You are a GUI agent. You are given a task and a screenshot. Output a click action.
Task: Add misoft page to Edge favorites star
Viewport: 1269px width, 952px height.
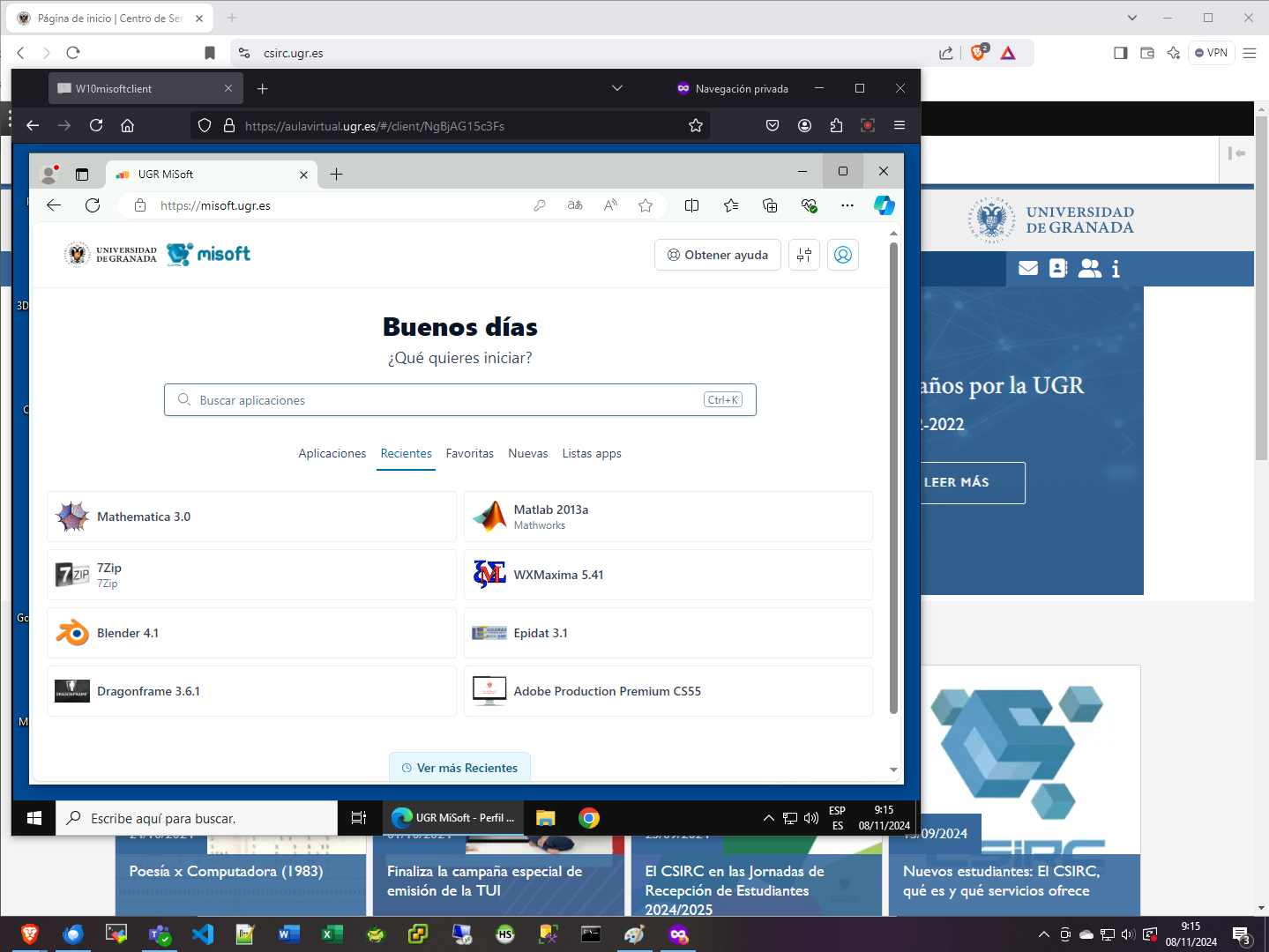click(646, 205)
